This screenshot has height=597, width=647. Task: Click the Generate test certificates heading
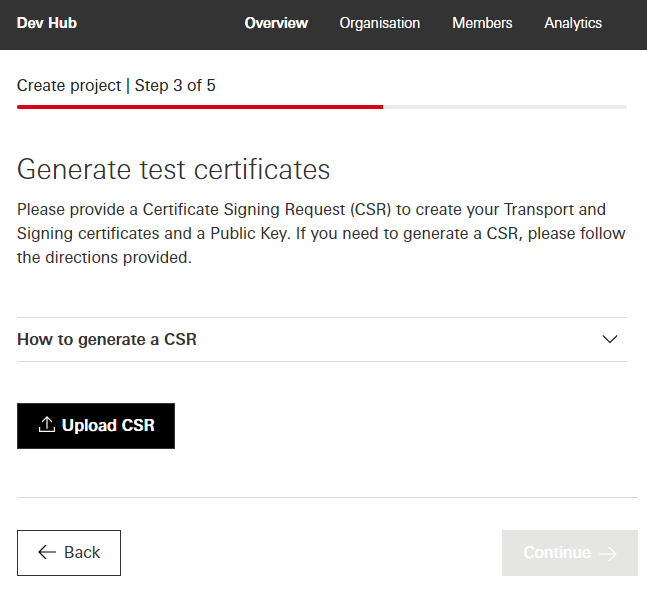coord(174,169)
